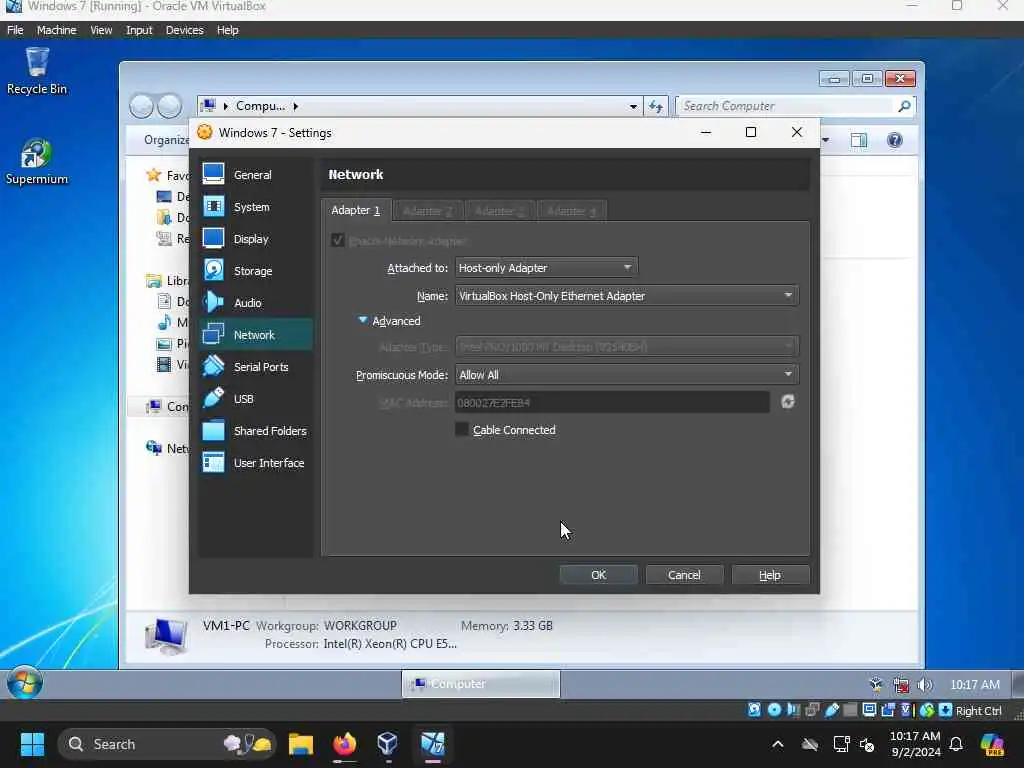The width and height of the screenshot is (1024, 768).
Task: Open the Machine menu
Action: [x=56, y=30]
